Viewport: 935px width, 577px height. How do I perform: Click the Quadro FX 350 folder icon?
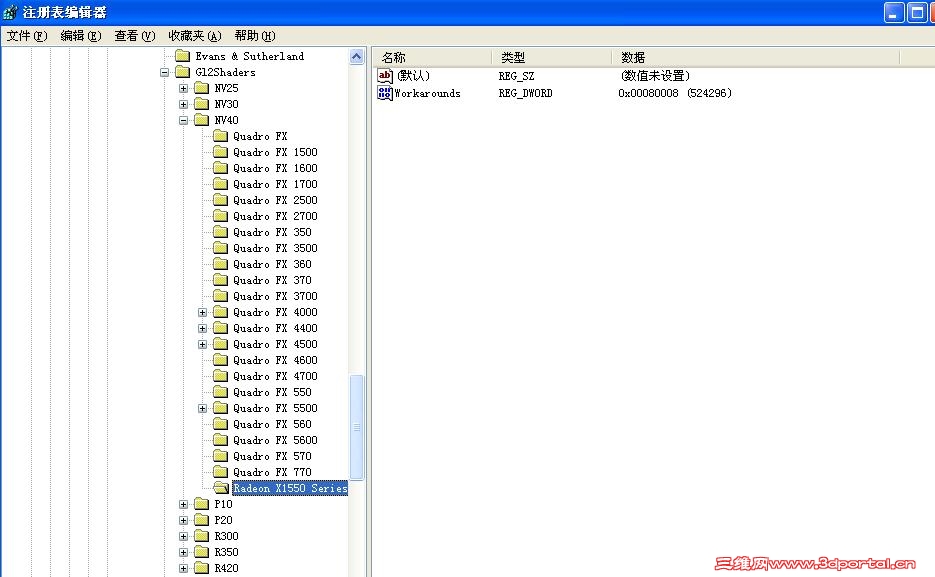coord(221,232)
